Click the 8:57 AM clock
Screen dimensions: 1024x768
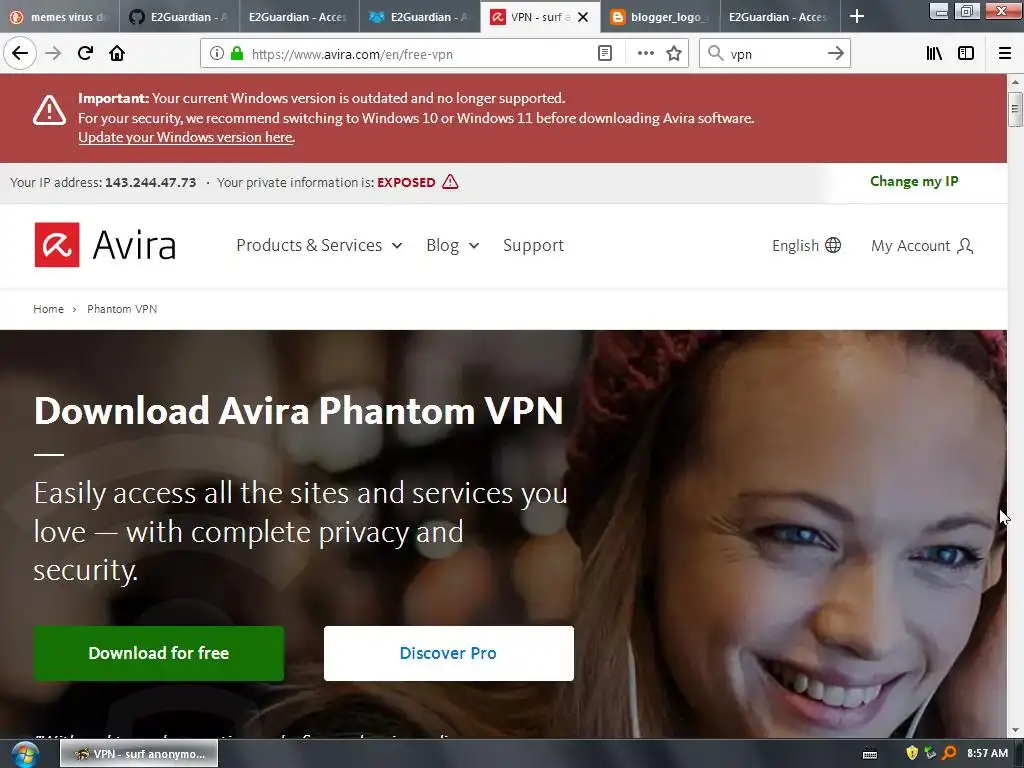point(987,753)
